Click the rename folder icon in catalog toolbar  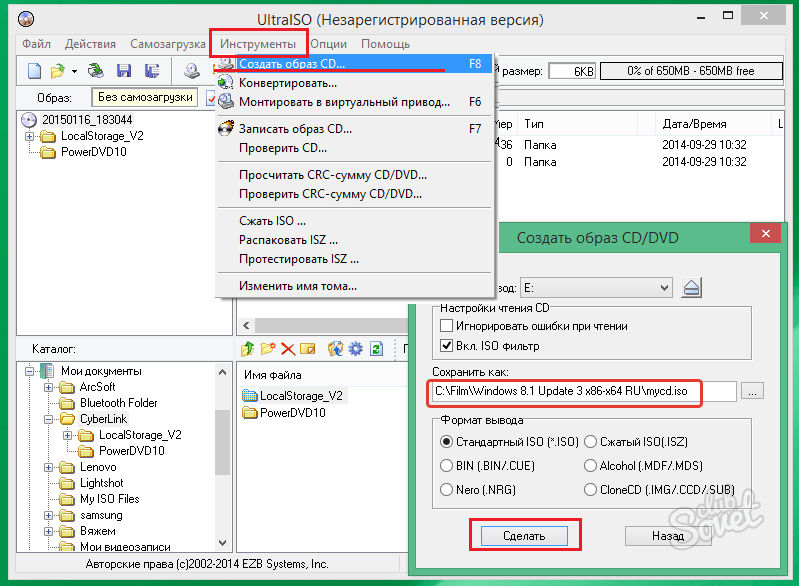(308, 349)
